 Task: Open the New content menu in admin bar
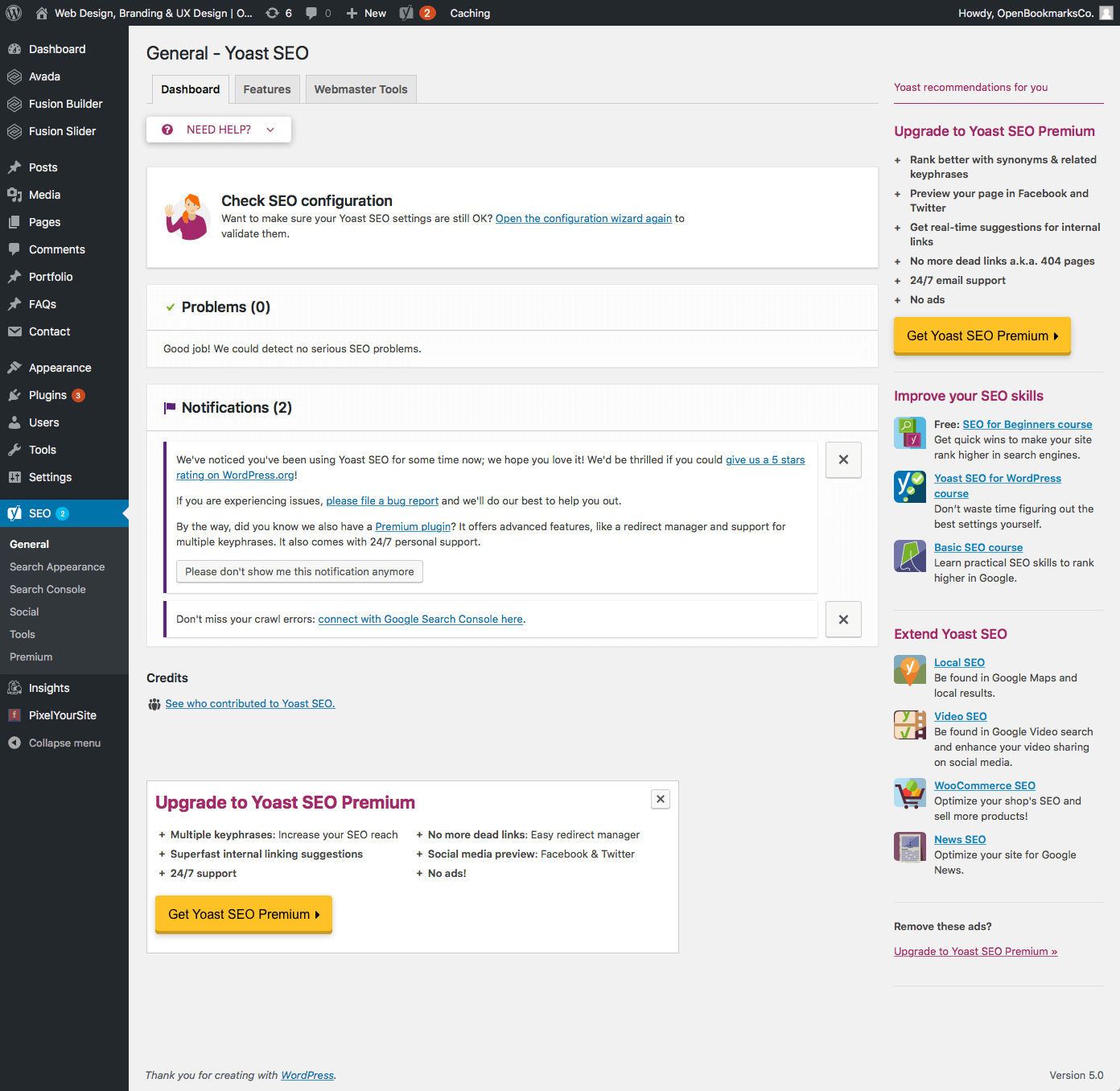366,13
